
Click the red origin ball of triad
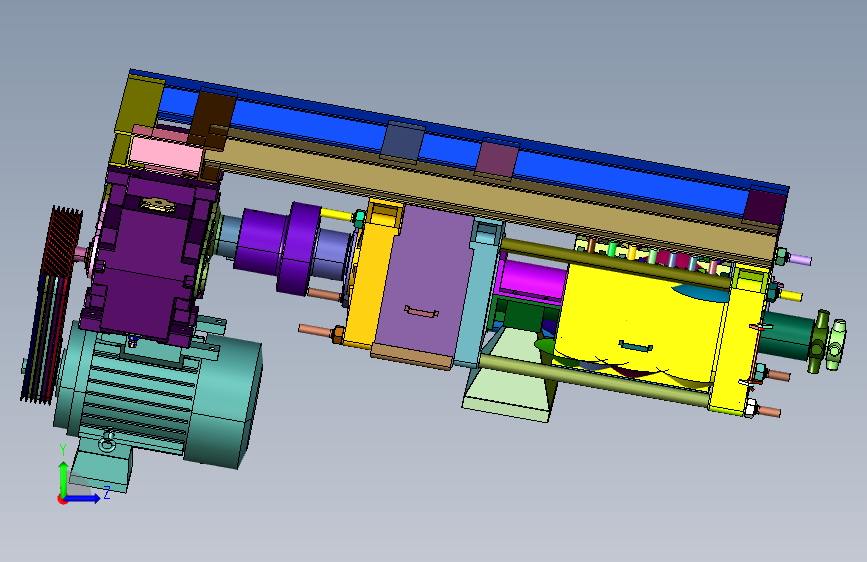pos(62,499)
